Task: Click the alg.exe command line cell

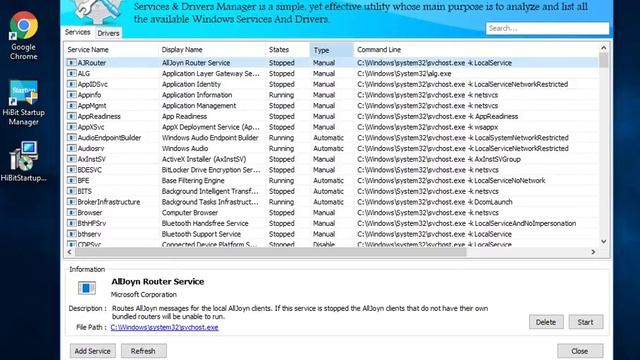Action: coord(404,73)
